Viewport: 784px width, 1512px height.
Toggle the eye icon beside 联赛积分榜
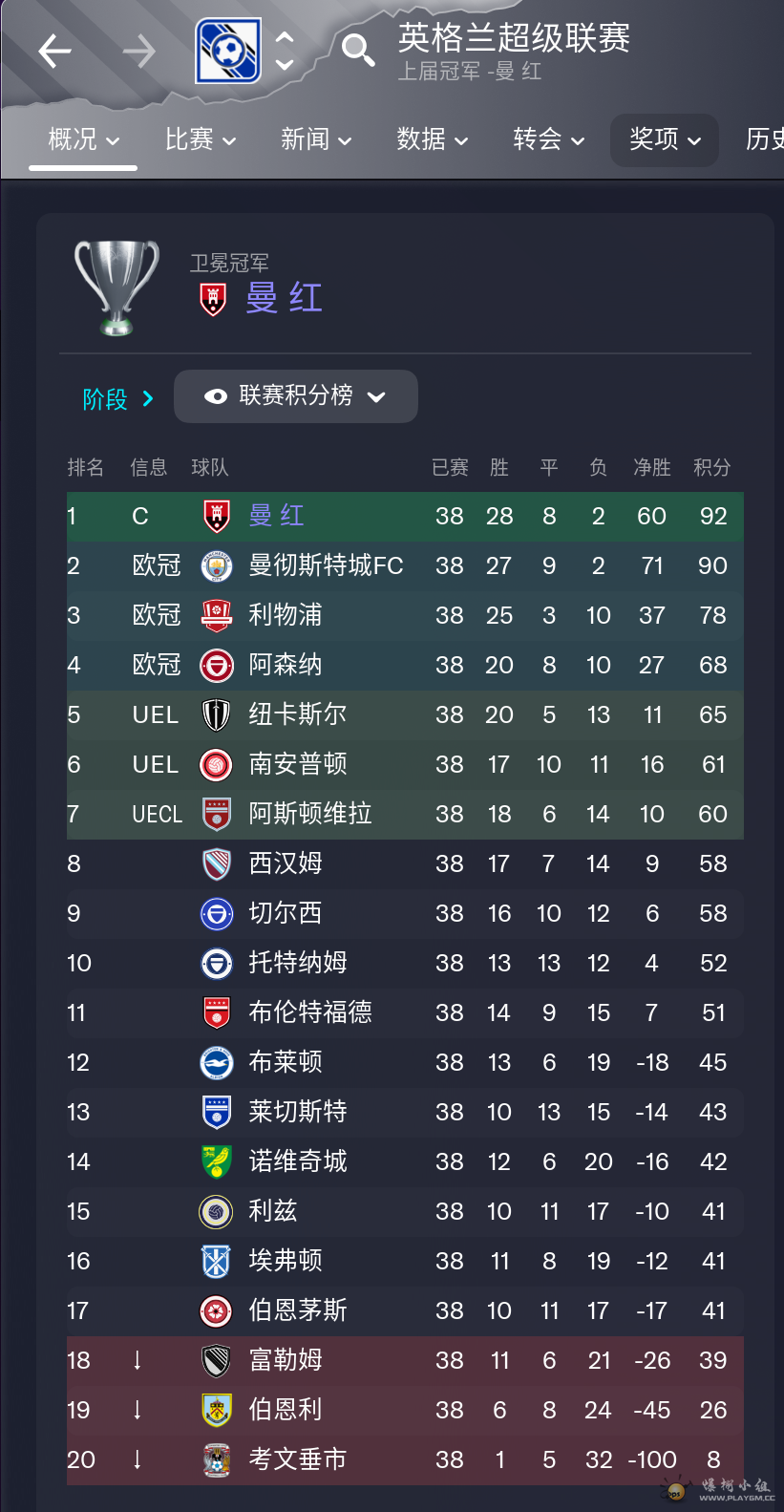pos(216,396)
